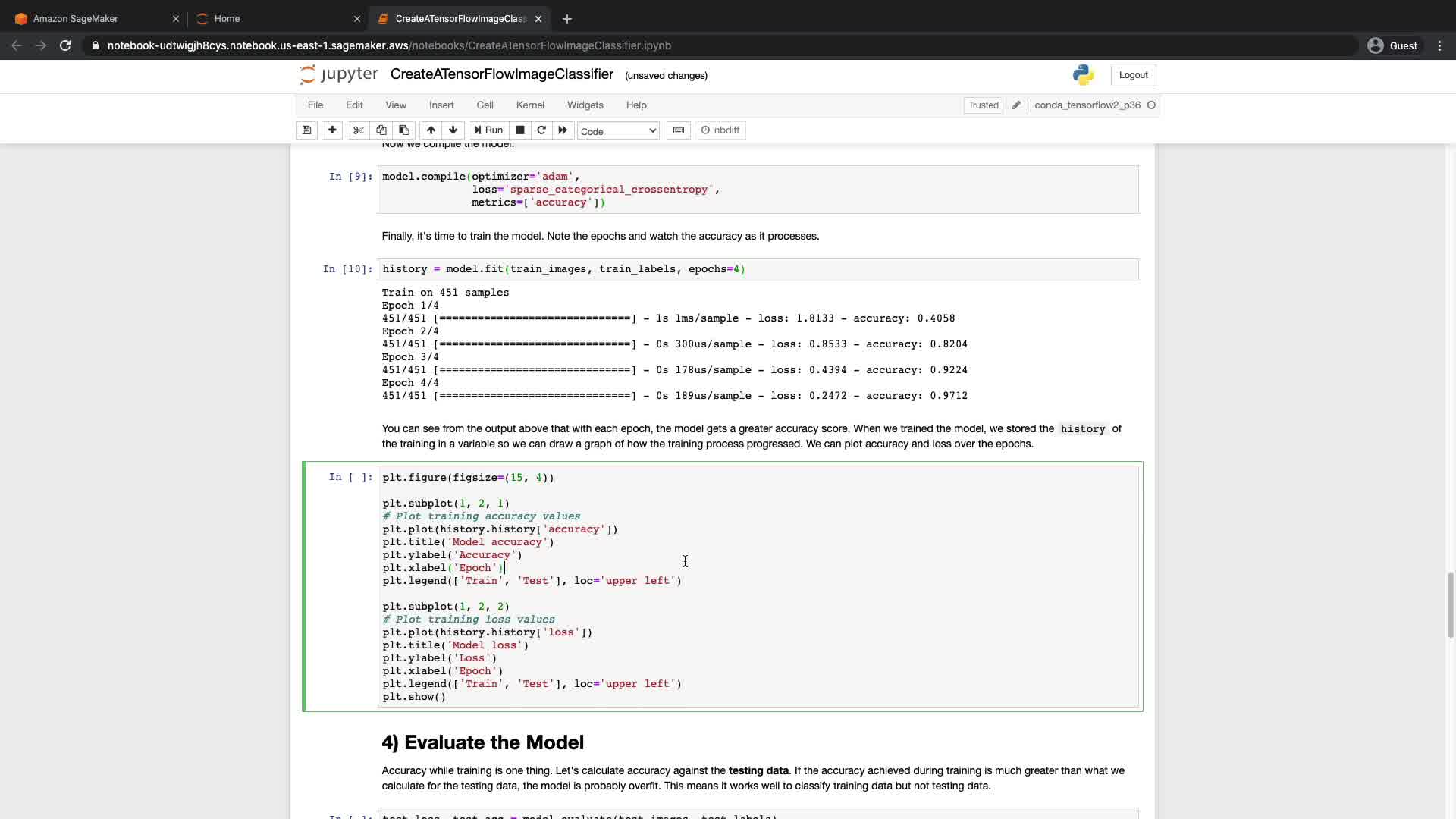Click the Run button

488,130
